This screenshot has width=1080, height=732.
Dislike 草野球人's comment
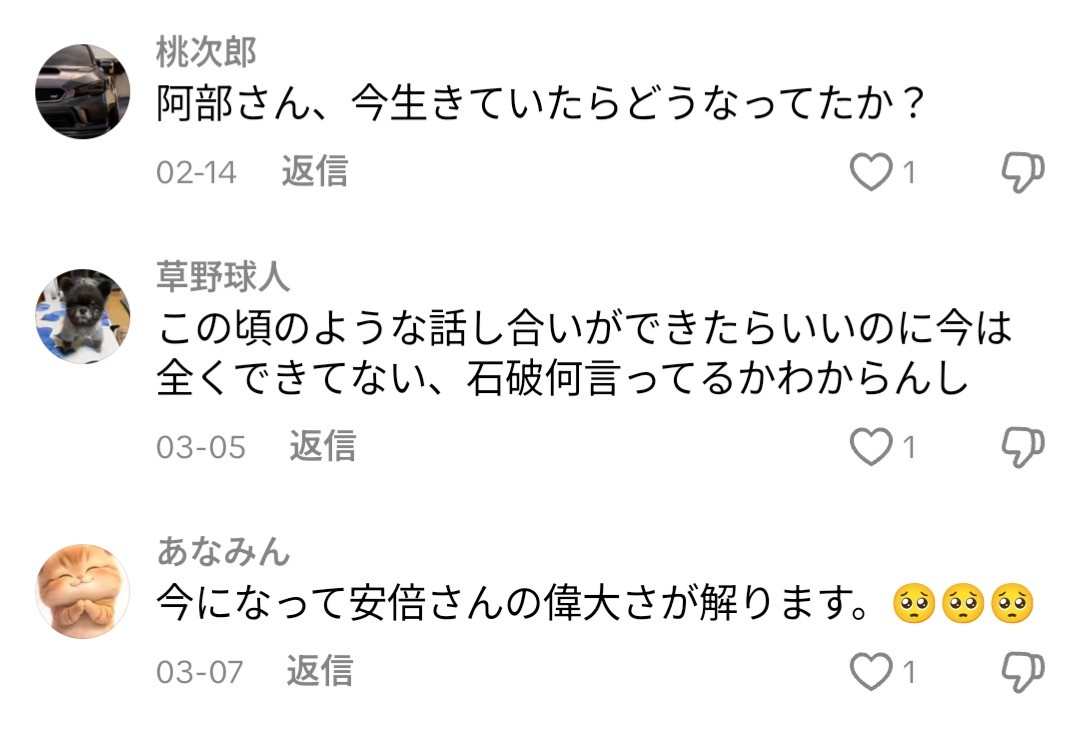coord(1022,447)
